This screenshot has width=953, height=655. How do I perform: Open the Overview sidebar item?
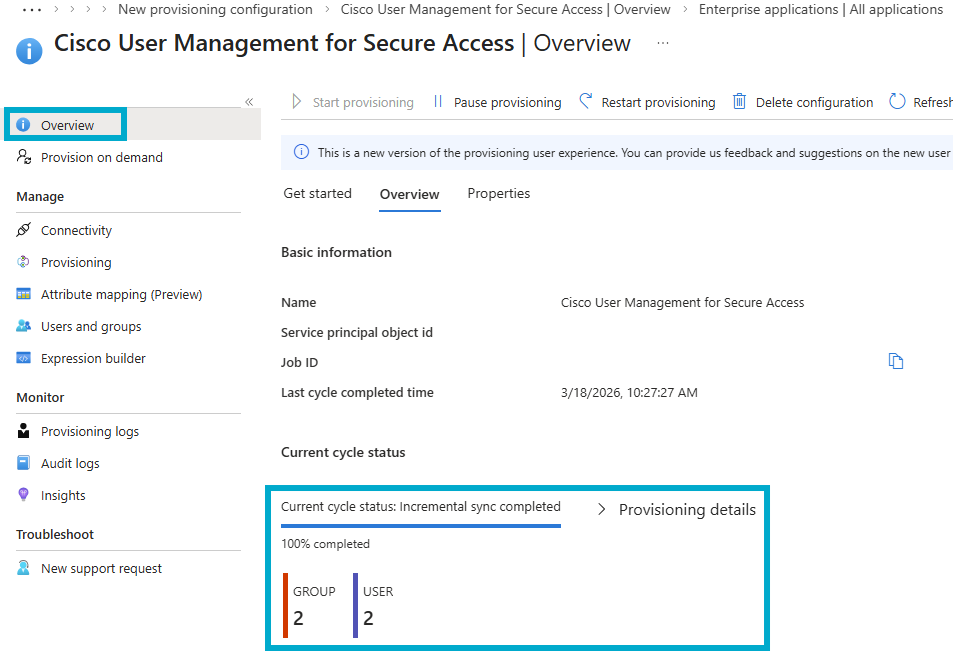pyautogui.click(x=66, y=125)
